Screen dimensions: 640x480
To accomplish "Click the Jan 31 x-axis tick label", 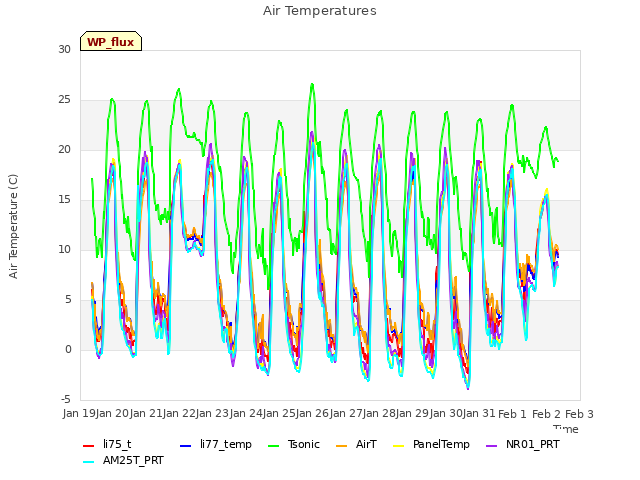I will tap(479, 413).
